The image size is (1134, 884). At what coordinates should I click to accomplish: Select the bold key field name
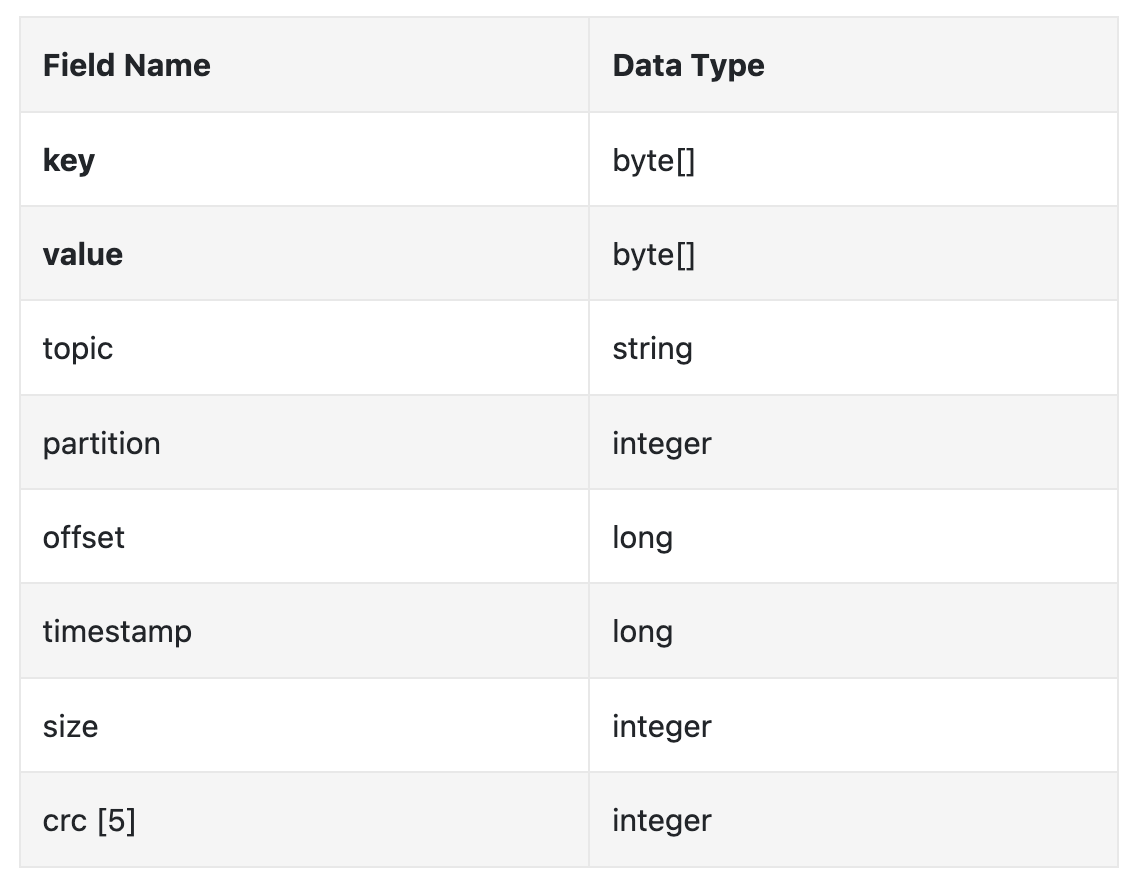[x=68, y=160]
